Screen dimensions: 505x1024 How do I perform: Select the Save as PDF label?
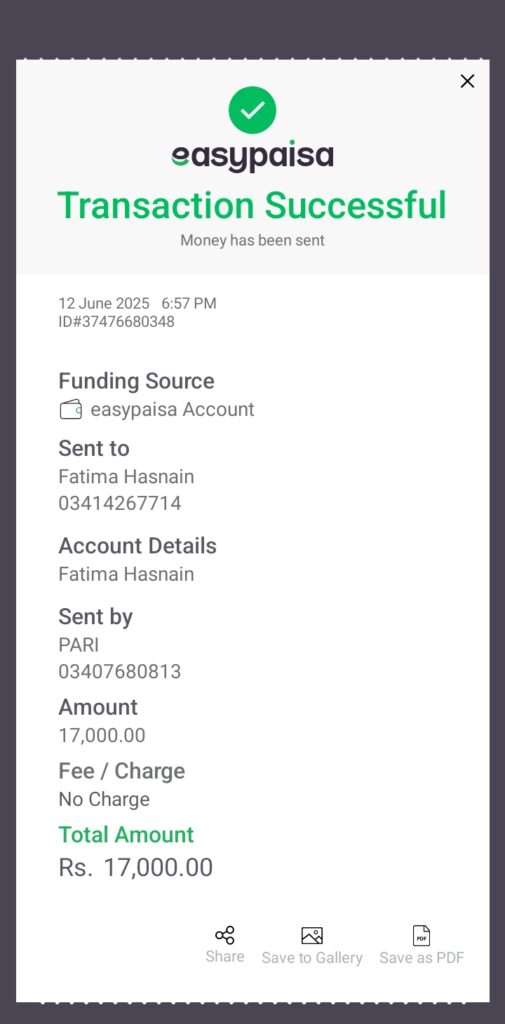coord(421,958)
